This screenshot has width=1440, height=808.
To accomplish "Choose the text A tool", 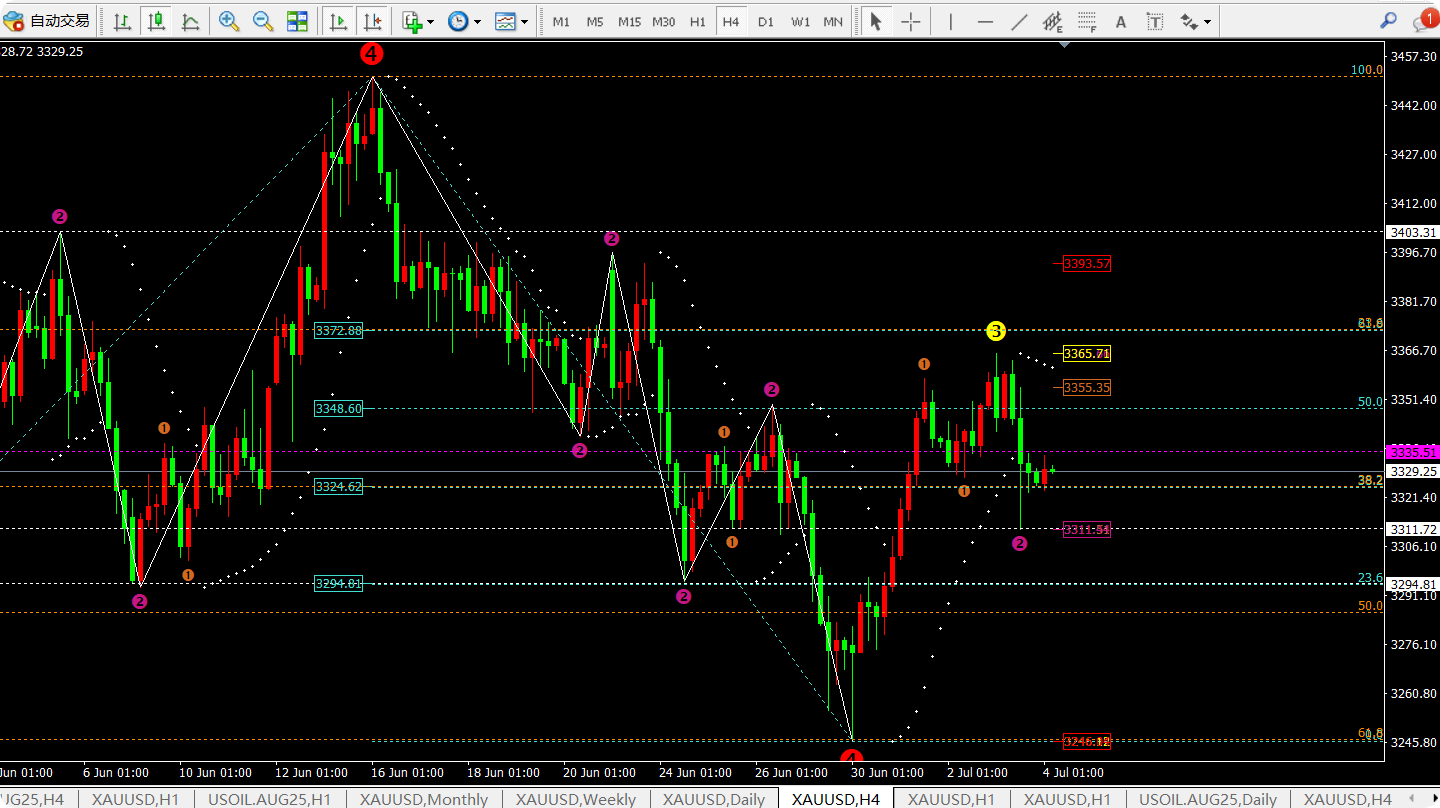I will pyautogui.click(x=1121, y=21).
